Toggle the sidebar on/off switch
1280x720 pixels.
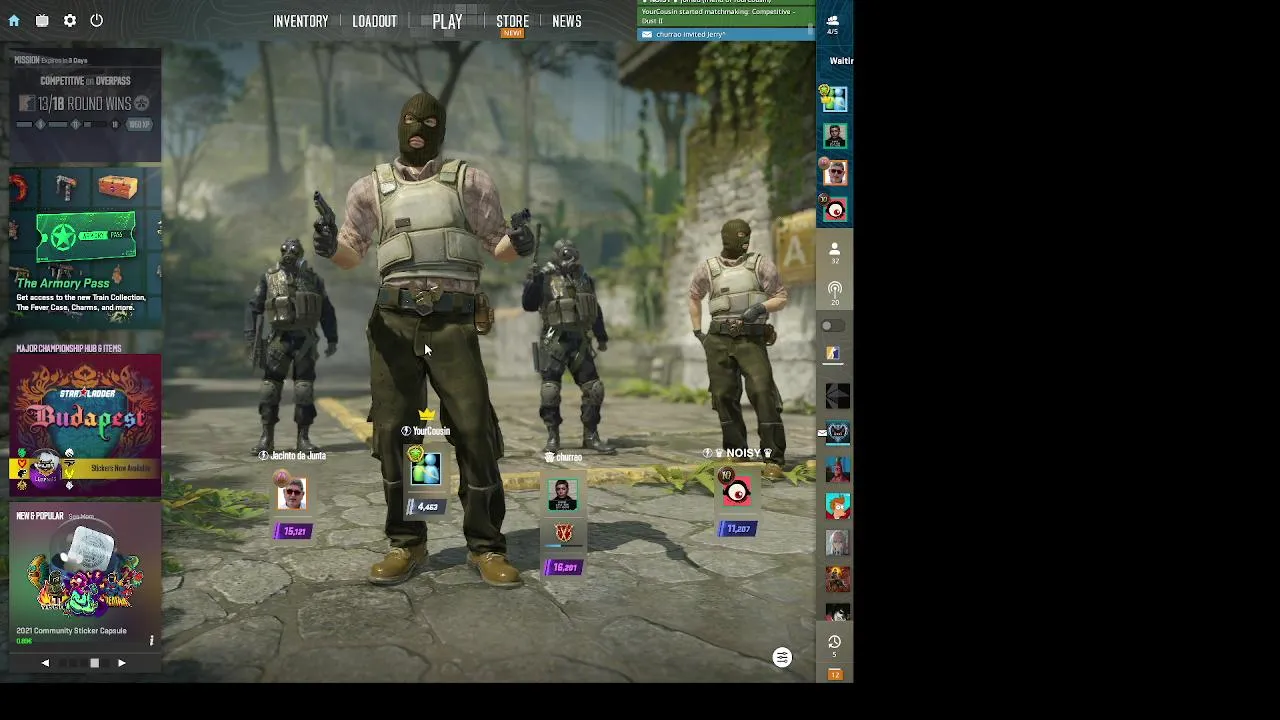[x=832, y=326]
